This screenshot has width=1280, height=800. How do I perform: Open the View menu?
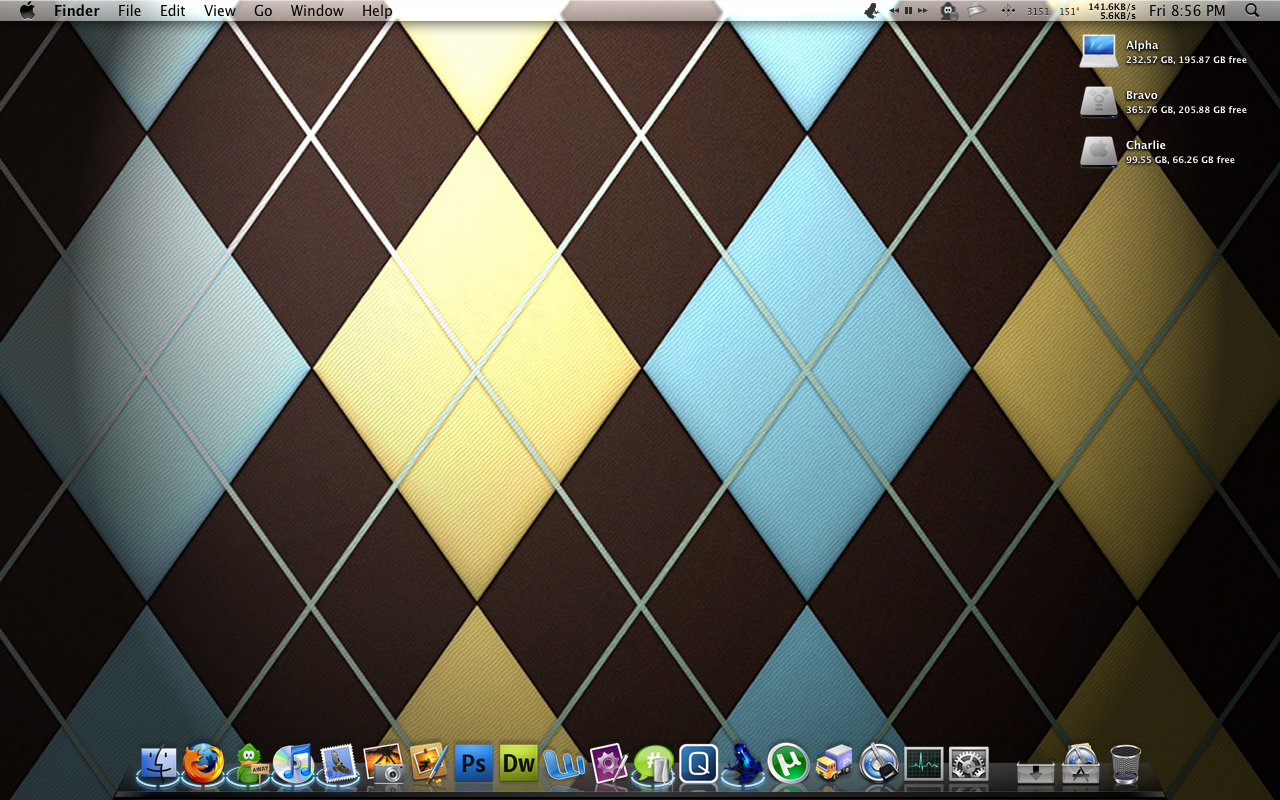coord(220,11)
